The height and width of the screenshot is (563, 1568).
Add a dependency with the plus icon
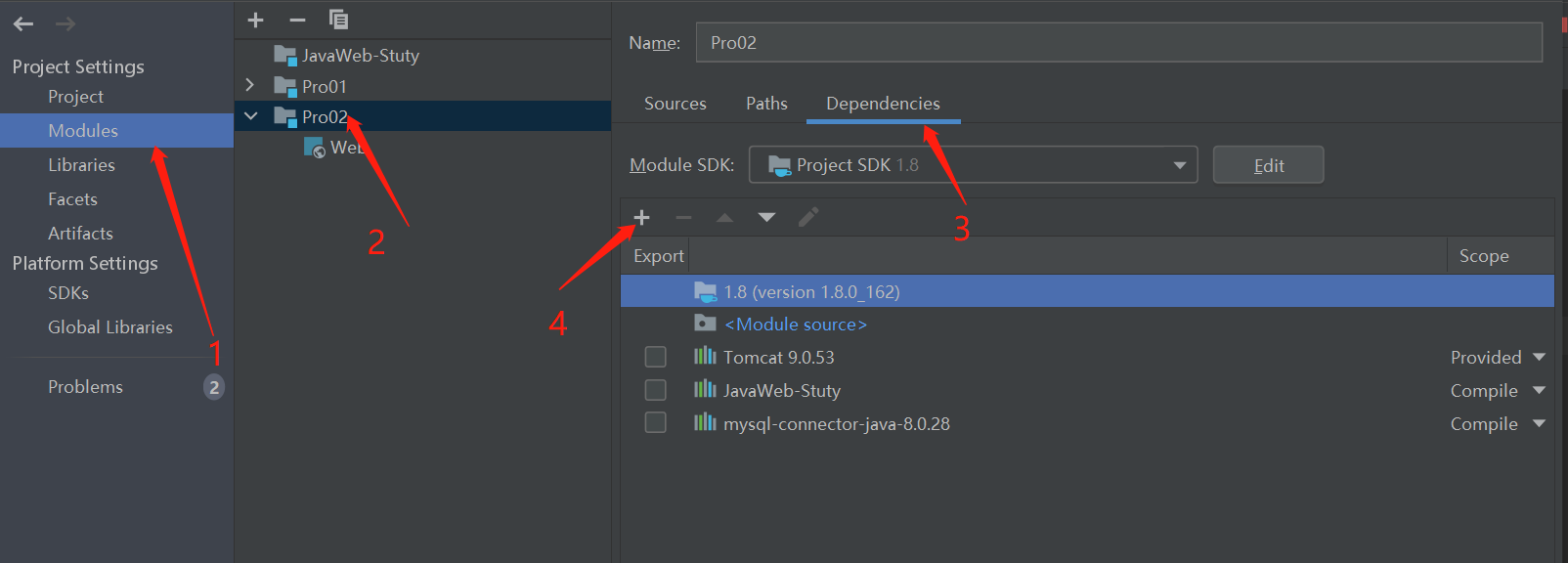(x=641, y=217)
